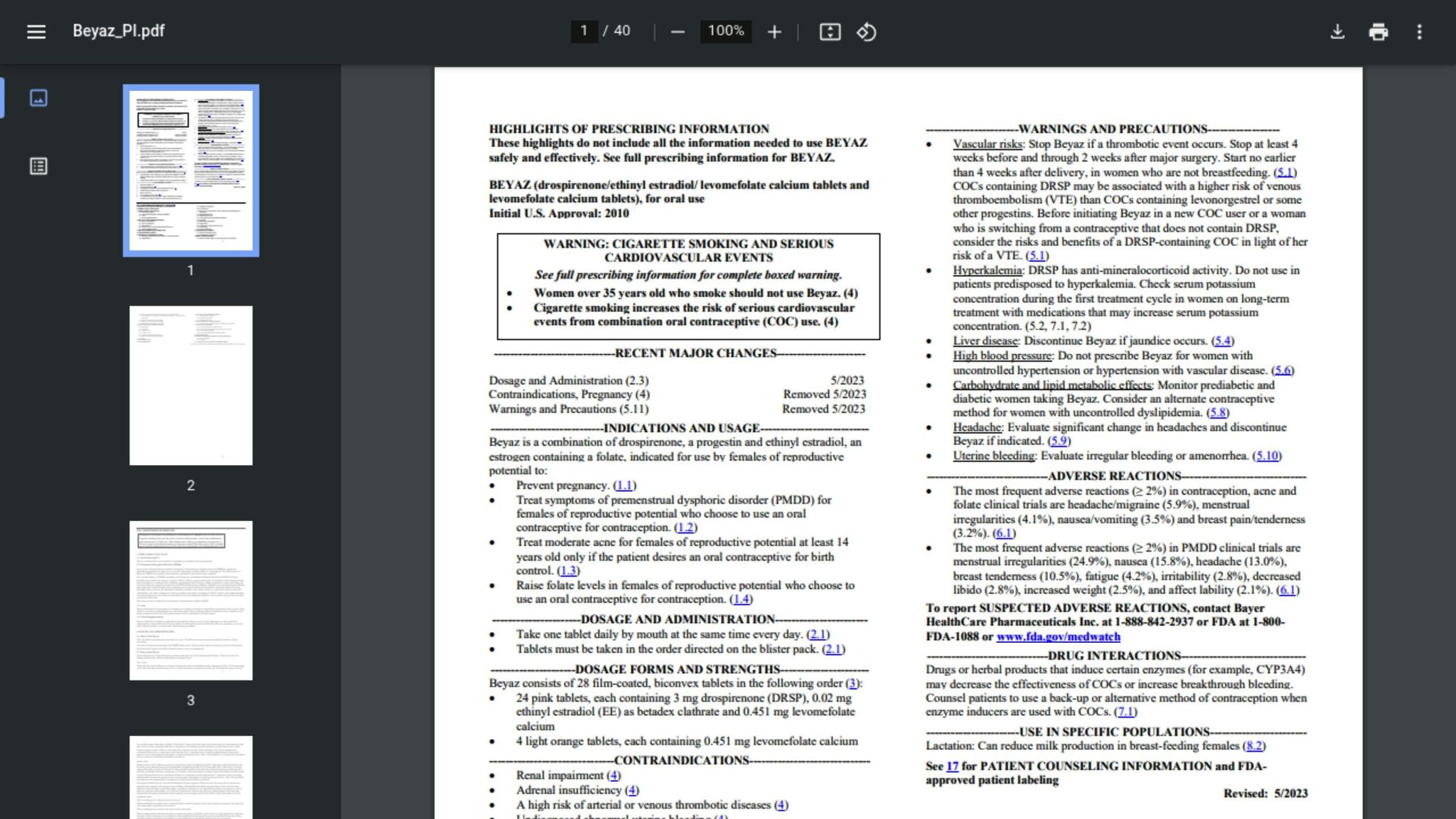Switch to document outline view

(x=38, y=166)
